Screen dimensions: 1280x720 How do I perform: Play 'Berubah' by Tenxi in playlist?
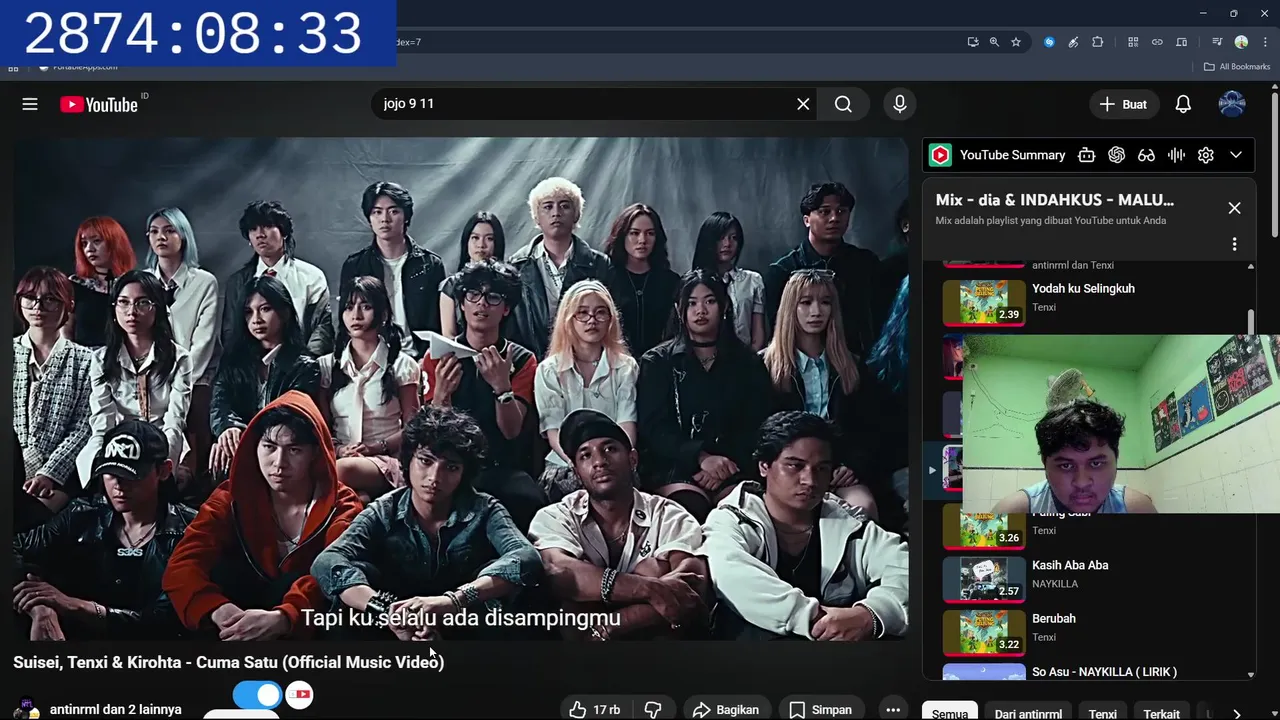click(x=1054, y=618)
